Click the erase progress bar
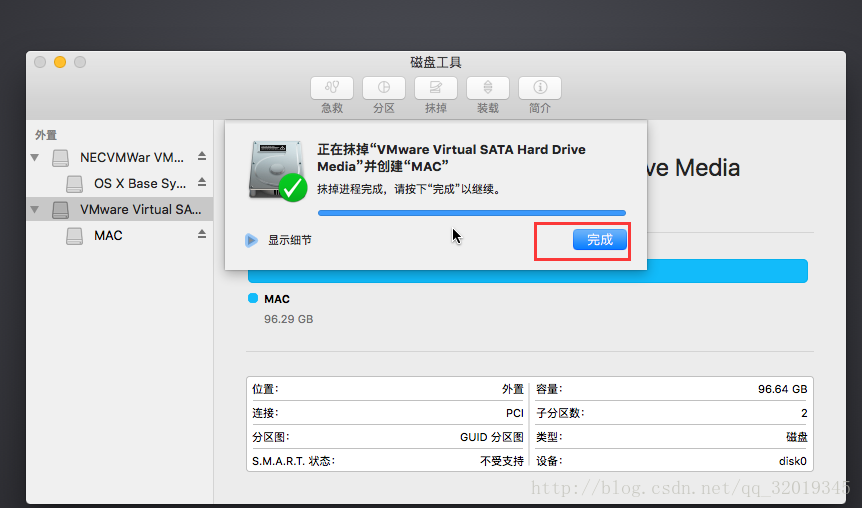The image size is (862, 508). coord(472,213)
